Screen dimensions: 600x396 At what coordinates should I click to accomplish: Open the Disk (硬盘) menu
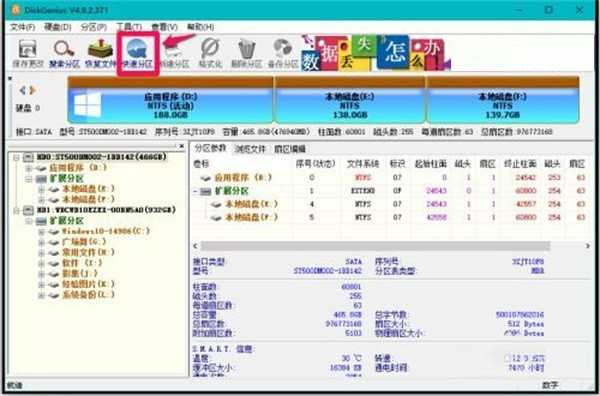58,27
